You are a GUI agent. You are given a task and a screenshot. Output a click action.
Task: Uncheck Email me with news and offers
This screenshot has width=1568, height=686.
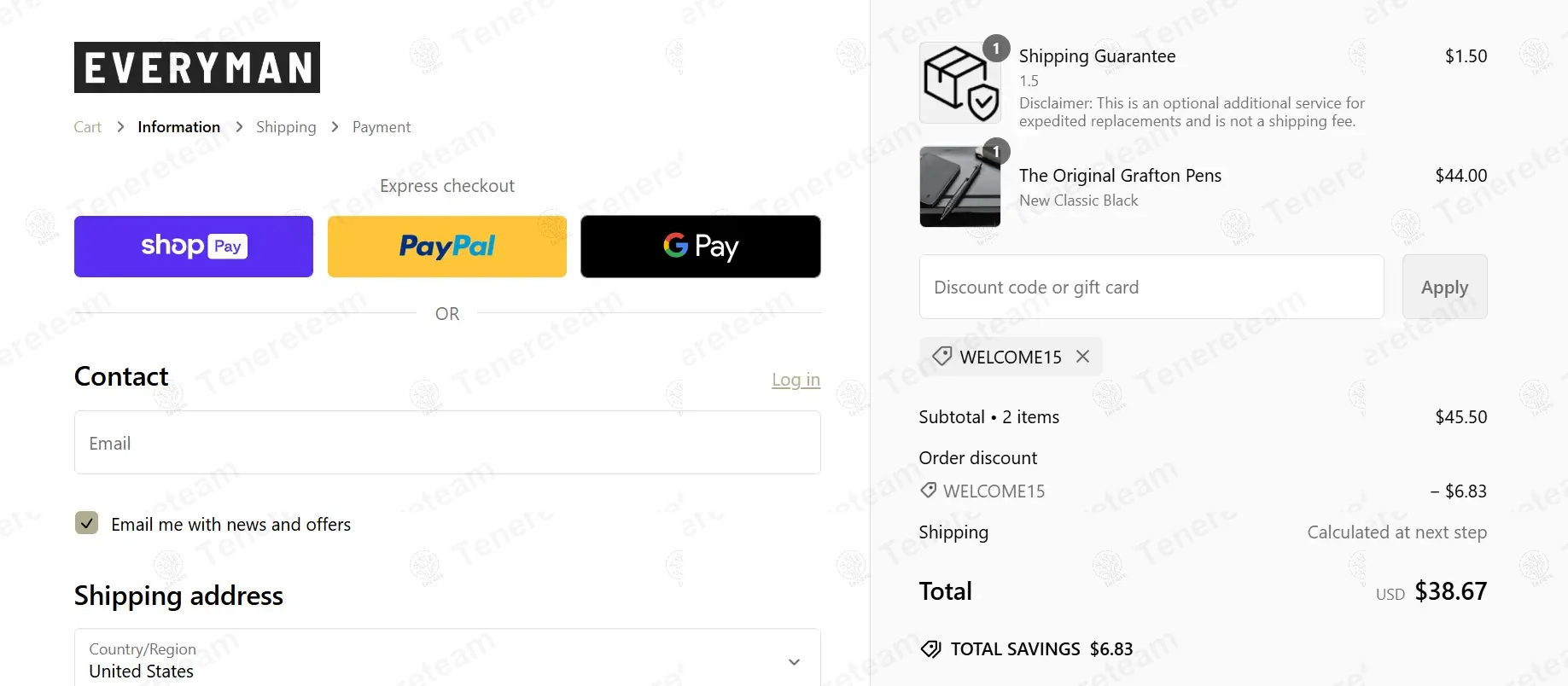coord(86,523)
